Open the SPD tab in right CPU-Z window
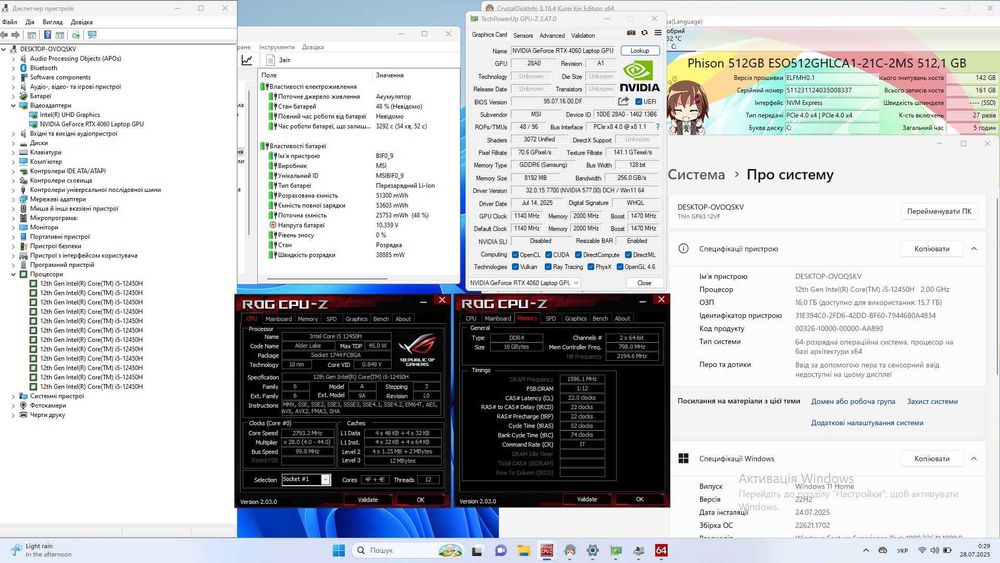 pos(551,318)
